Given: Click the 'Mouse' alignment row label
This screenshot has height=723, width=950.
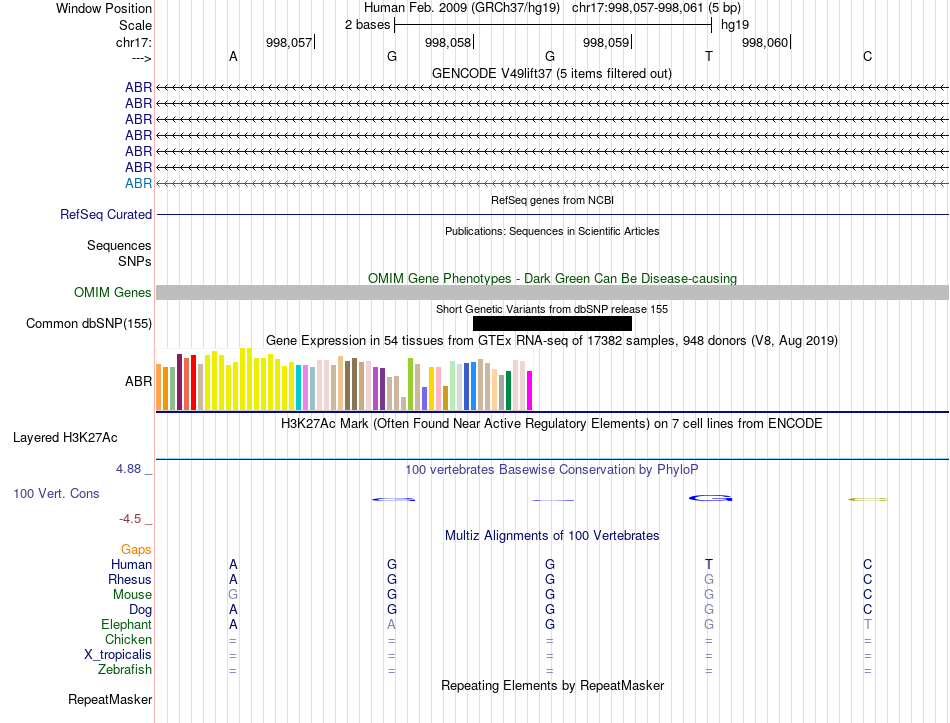Looking at the screenshot, I should coord(132,595).
